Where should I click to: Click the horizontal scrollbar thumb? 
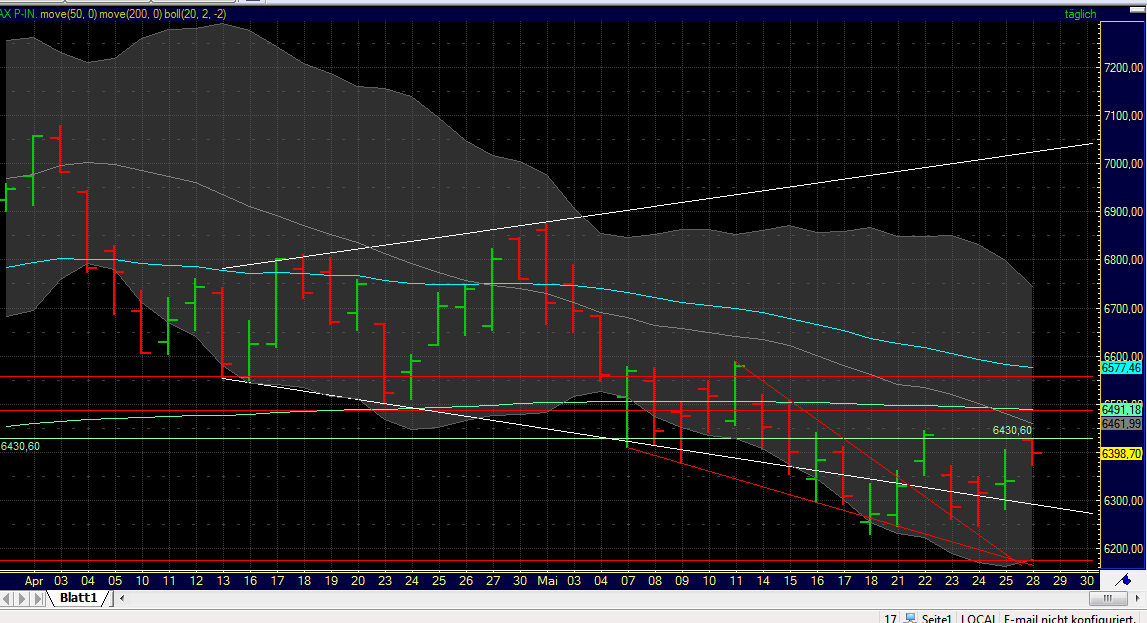click(1108, 598)
